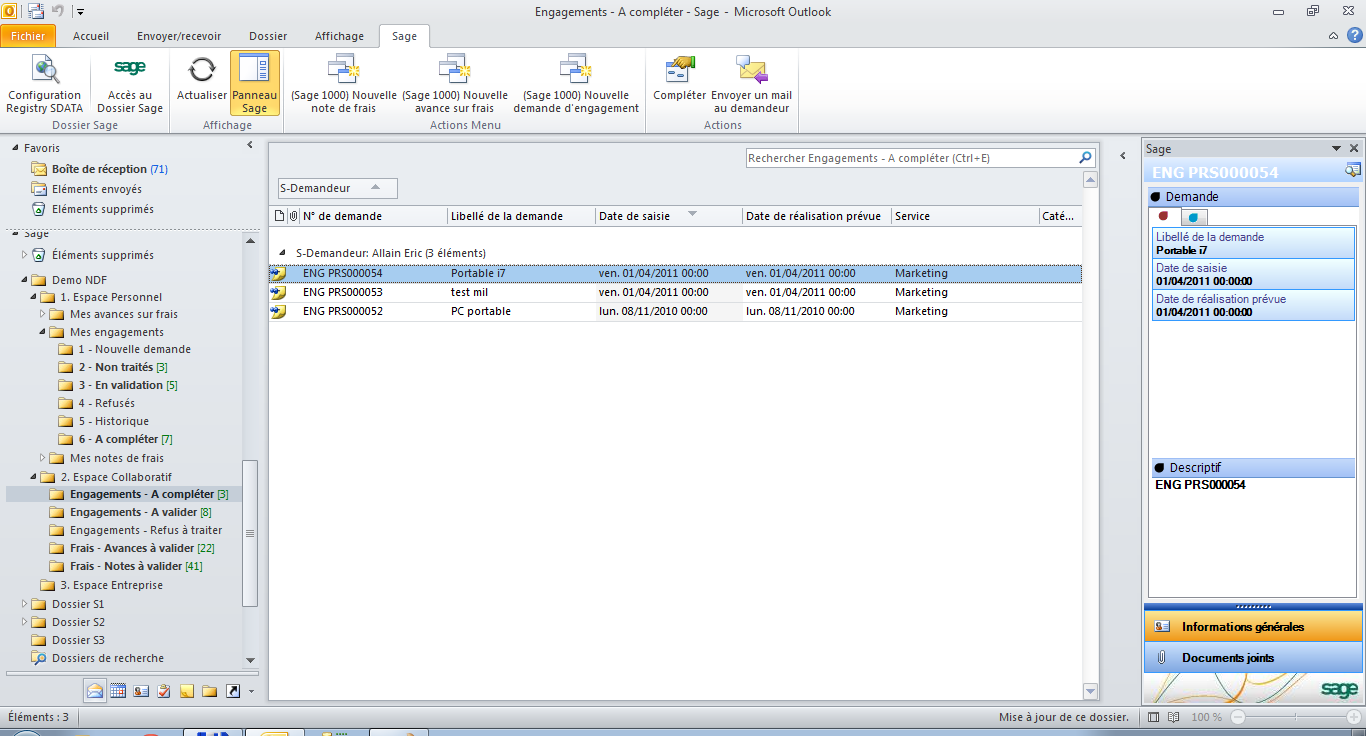The image size is (1366, 736).
Task: Click Envoyer un mail au demandeur
Action: coord(751,84)
